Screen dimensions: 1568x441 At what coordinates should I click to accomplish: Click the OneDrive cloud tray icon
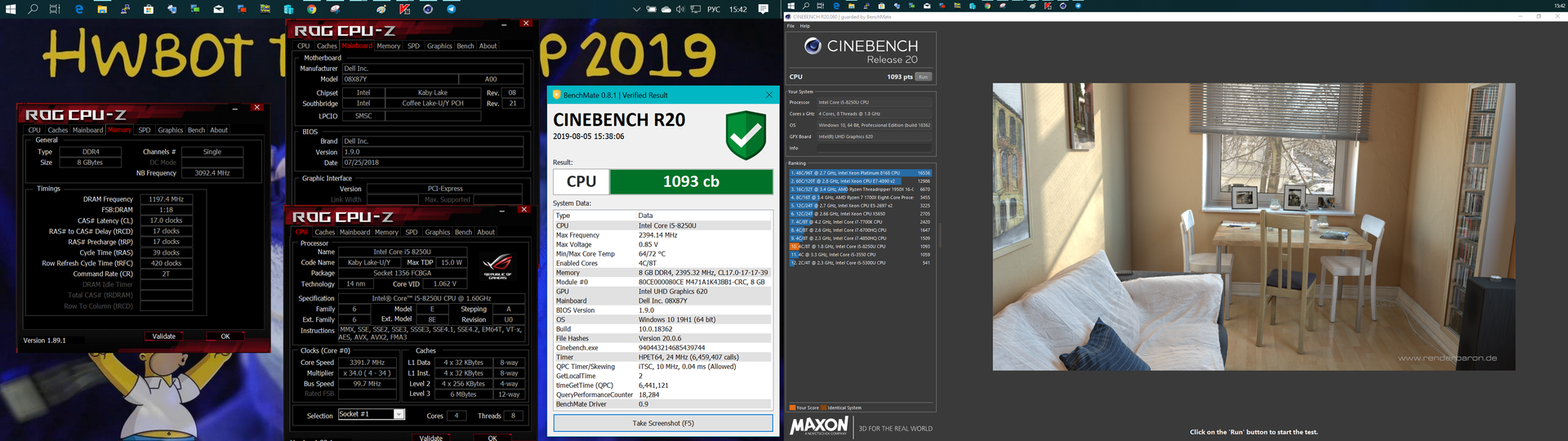pyautogui.click(x=666, y=10)
